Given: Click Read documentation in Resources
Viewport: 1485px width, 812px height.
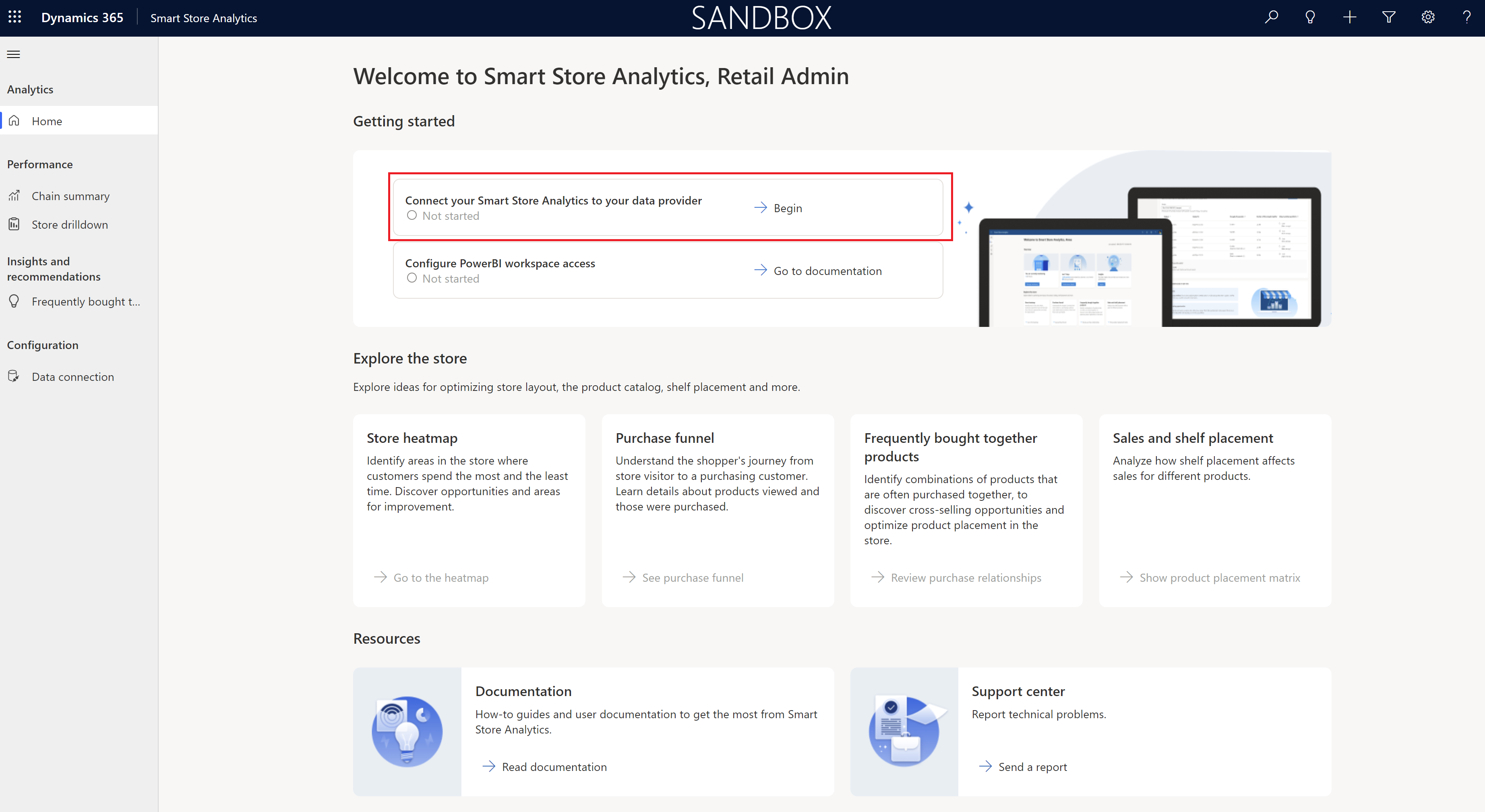Looking at the screenshot, I should pos(554,766).
